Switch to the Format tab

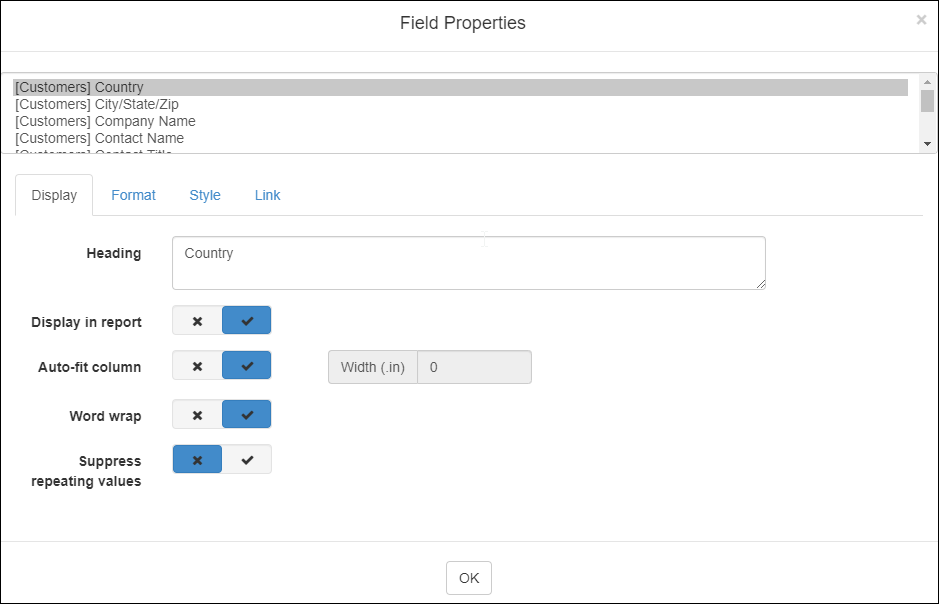coord(133,195)
